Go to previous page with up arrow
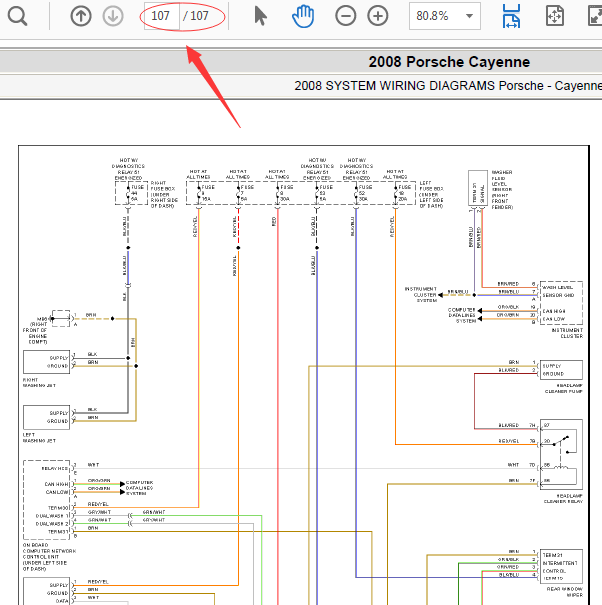Viewport: 602px width, 605px height. click(x=81, y=16)
